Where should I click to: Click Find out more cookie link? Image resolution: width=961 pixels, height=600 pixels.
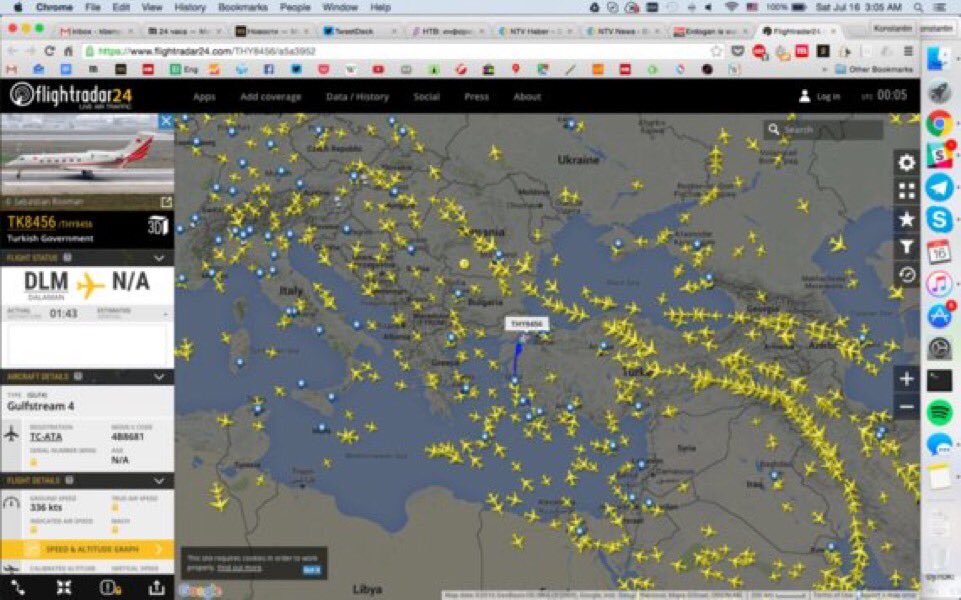[x=239, y=568]
